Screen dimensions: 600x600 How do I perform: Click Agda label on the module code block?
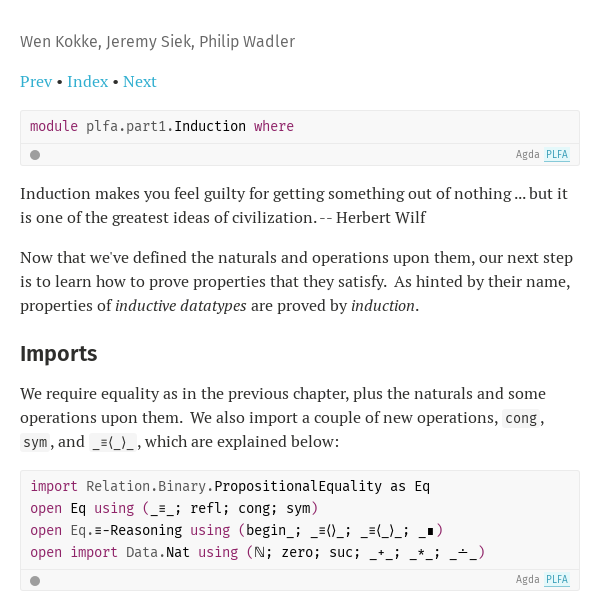(x=527, y=155)
